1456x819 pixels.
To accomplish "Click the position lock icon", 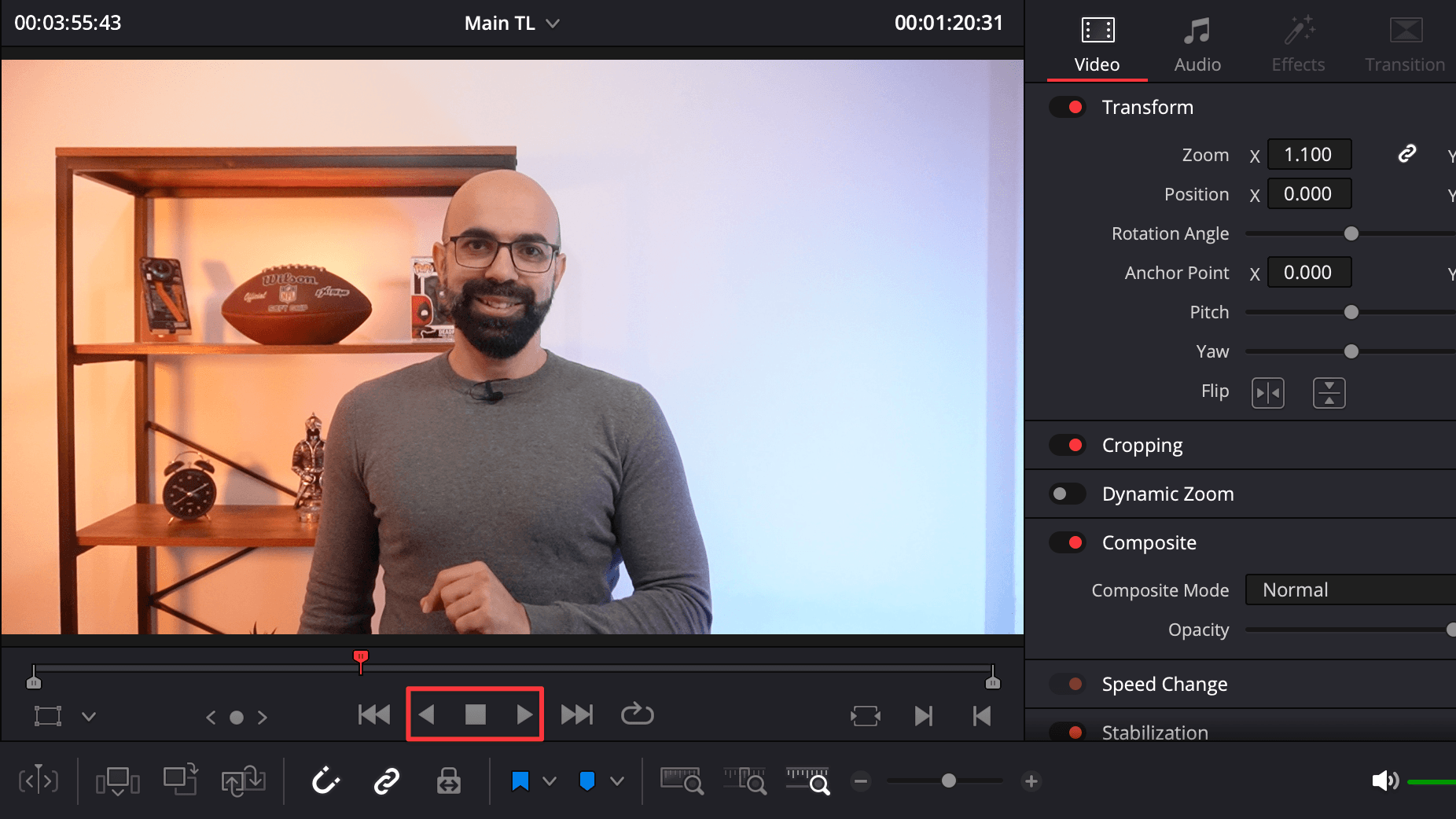I will pyautogui.click(x=448, y=780).
